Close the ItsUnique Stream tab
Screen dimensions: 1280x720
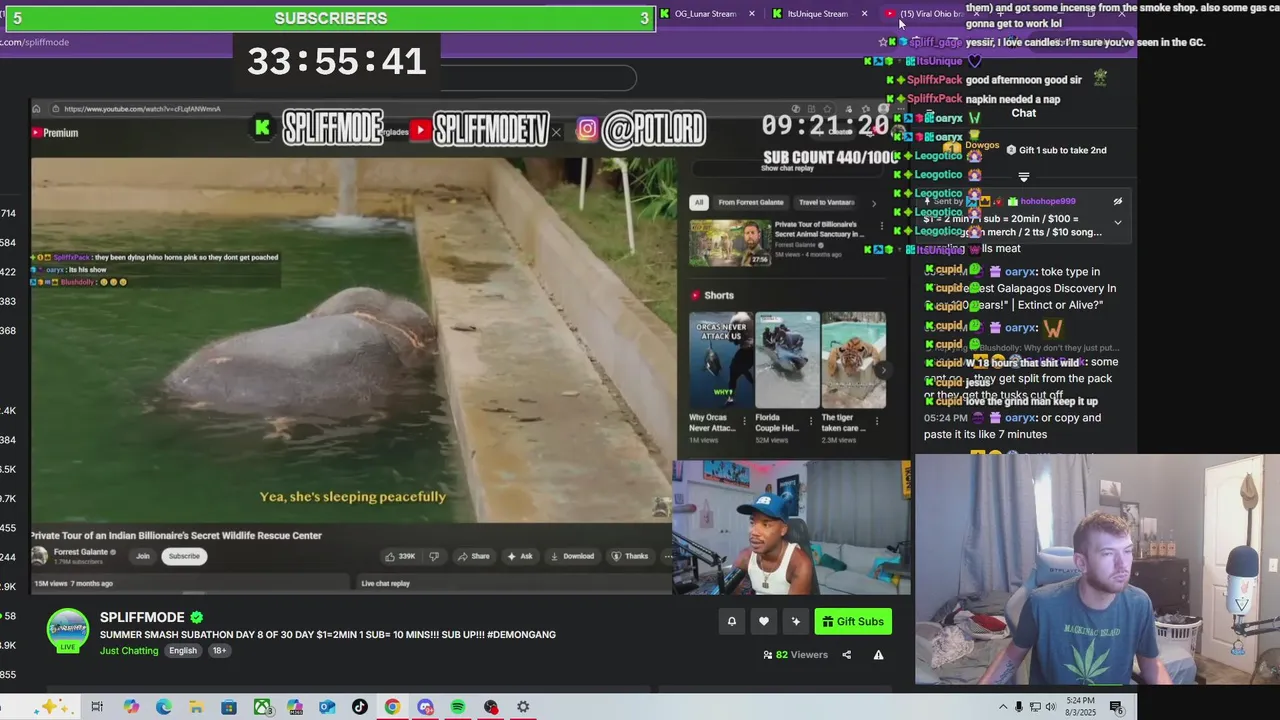pyautogui.click(x=864, y=14)
